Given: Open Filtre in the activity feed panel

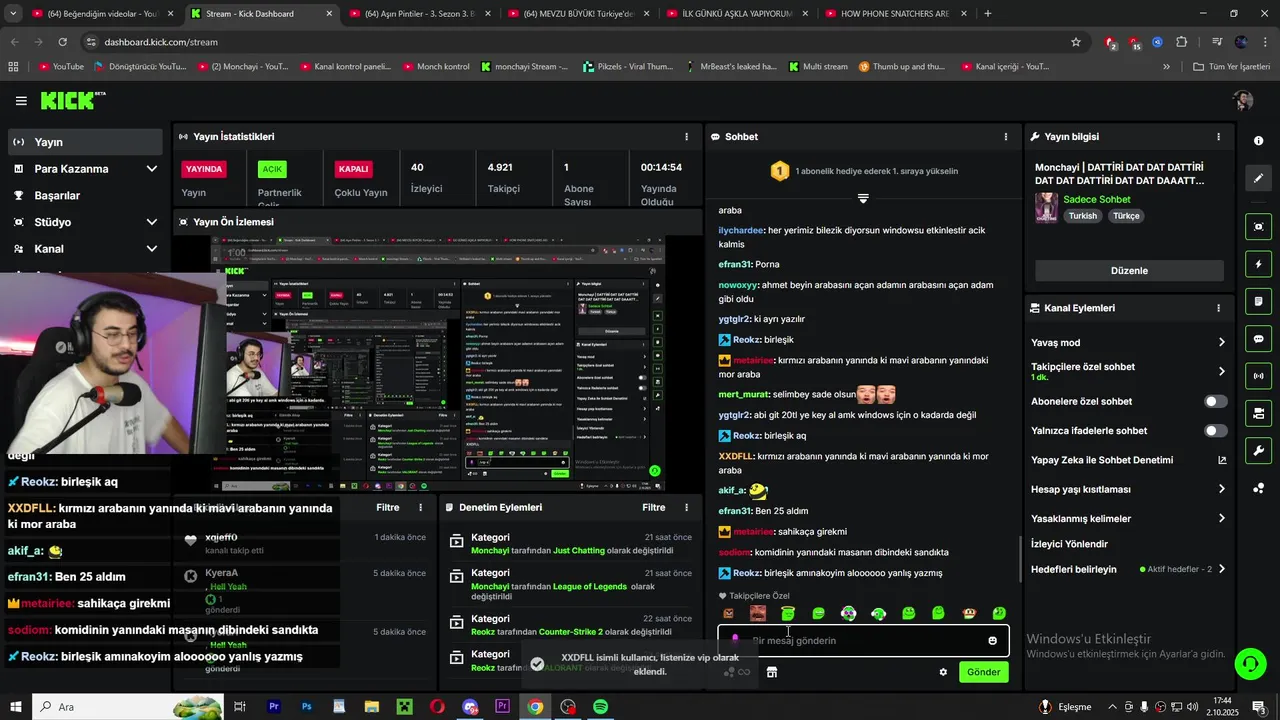Looking at the screenshot, I should pos(388,508).
